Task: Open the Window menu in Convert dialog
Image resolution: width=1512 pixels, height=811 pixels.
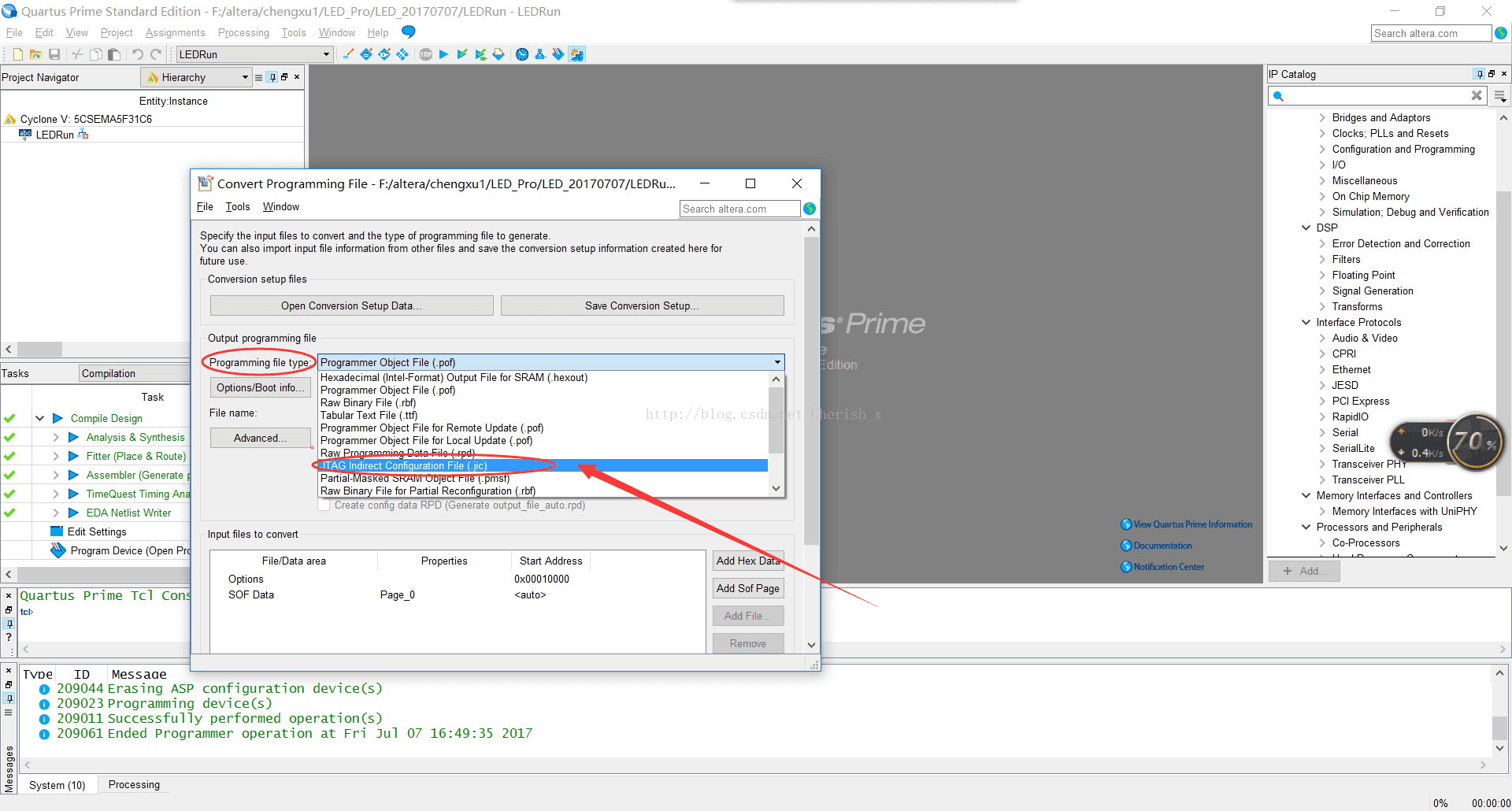Action: (281, 206)
